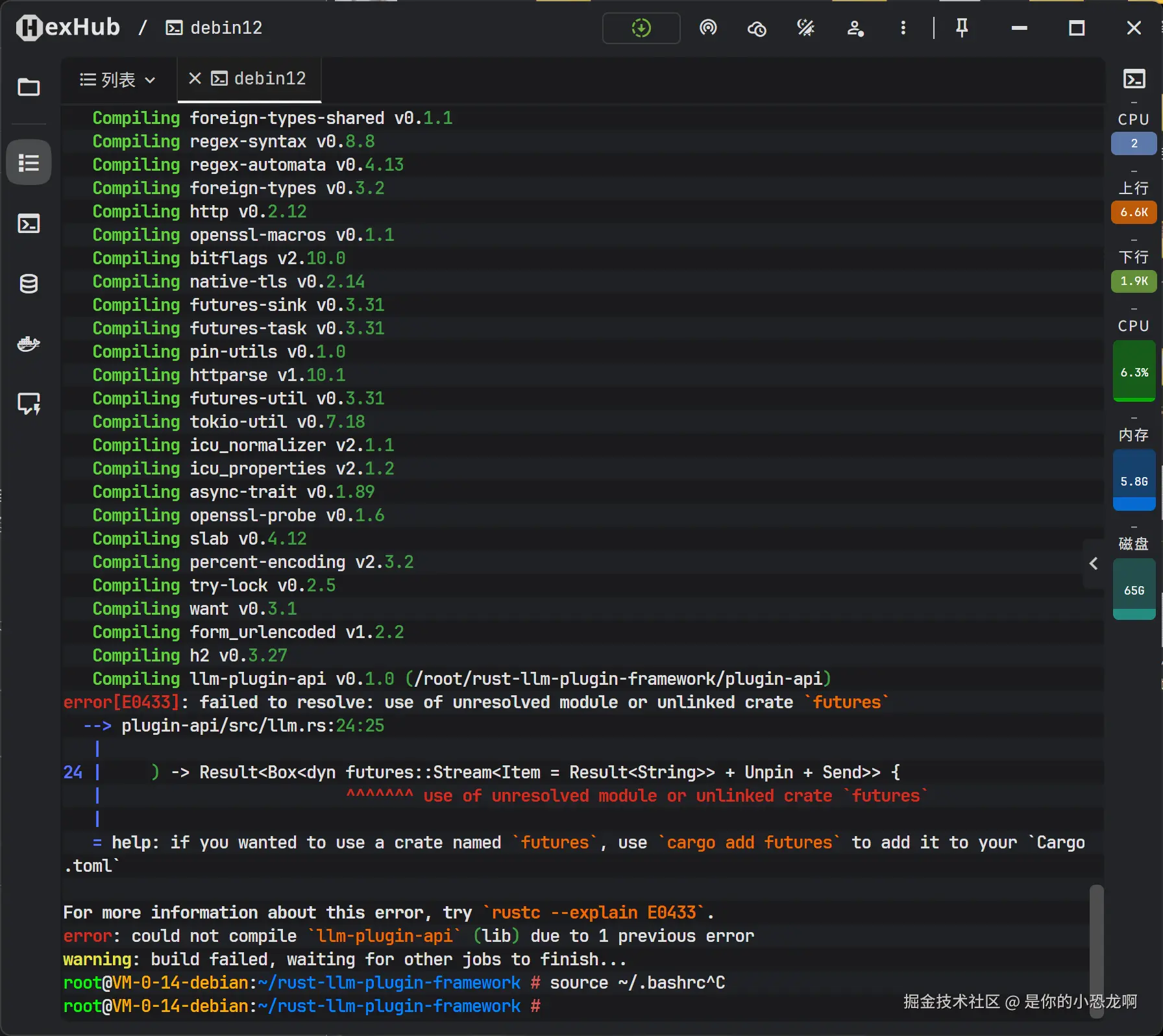Toggle the pin window on top icon
Screen dimensions: 1163x1036
coord(962,28)
